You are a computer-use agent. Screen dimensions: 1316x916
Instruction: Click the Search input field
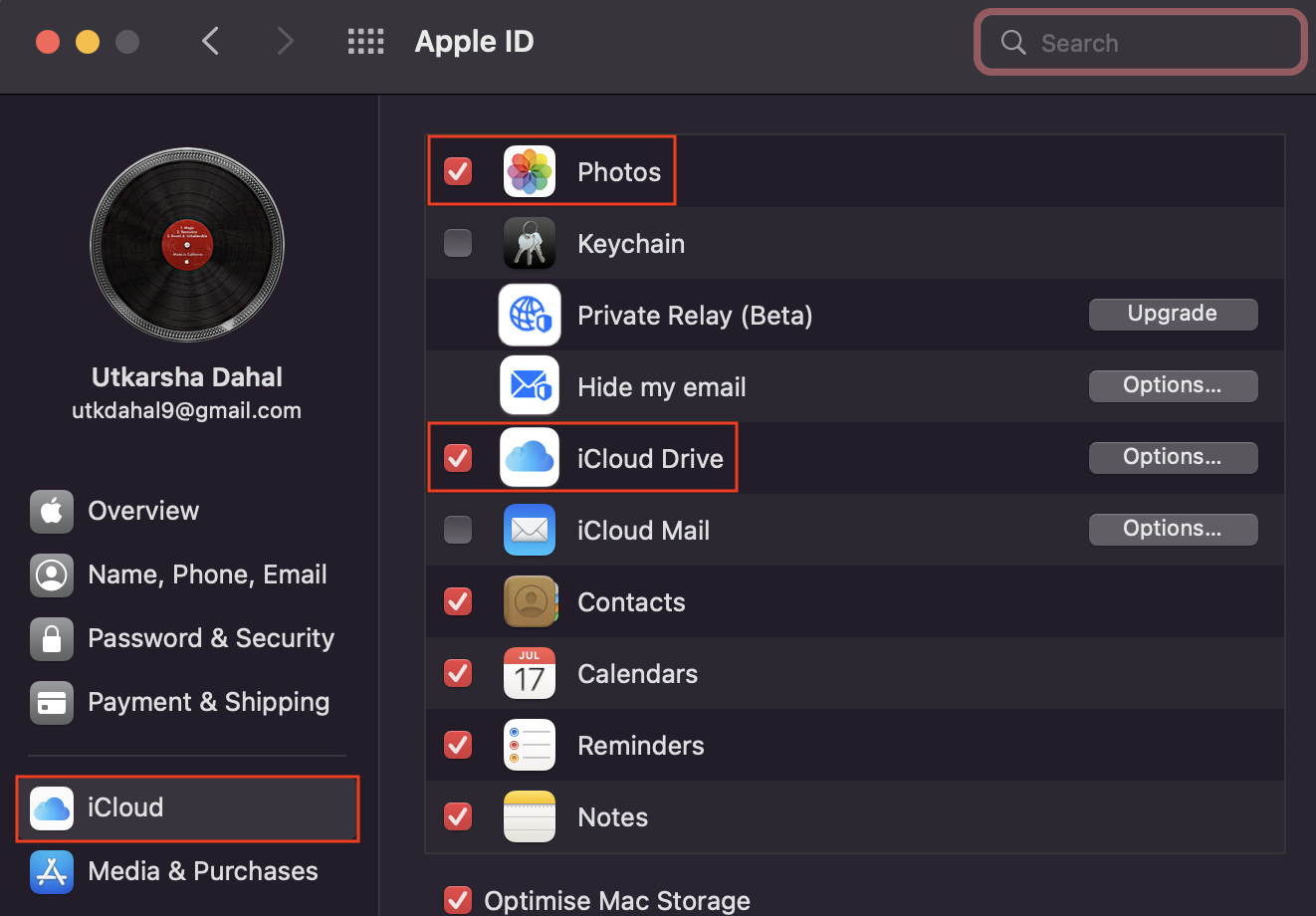pyautogui.click(x=1141, y=42)
